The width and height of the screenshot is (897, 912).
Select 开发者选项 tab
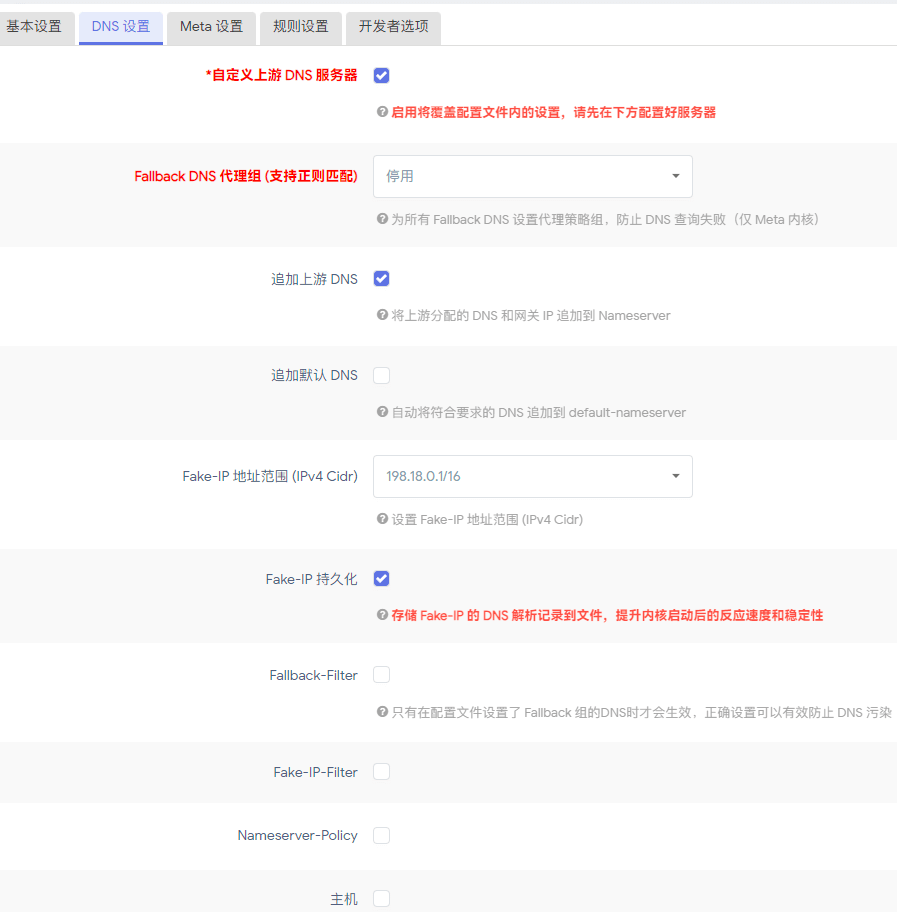(393, 27)
